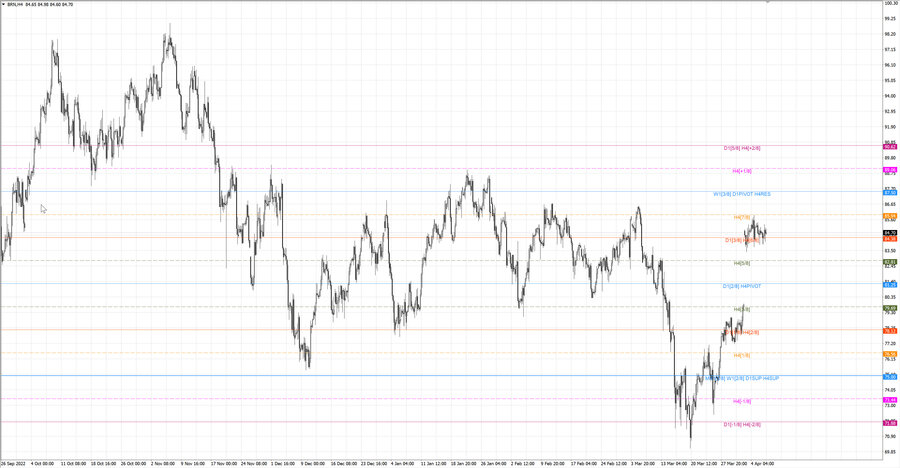900x468 pixels.
Task: Click the W1[3/8] D1PIVOT H4RES label
Action: [742, 194]
